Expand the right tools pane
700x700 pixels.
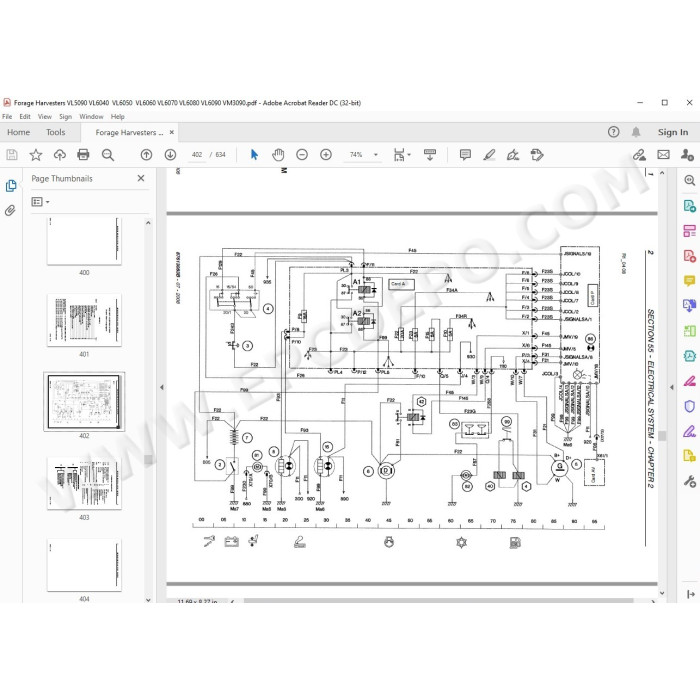tap(691, 594)
